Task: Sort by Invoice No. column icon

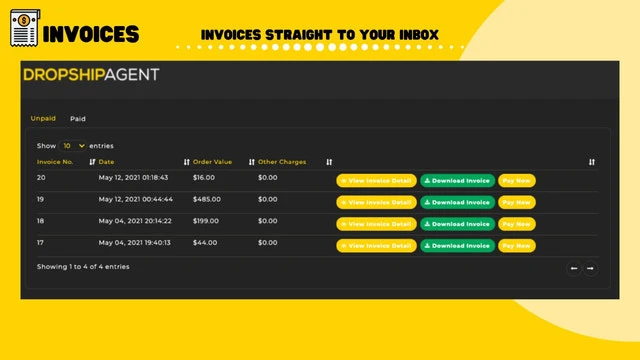Action: tap(92, 162)
